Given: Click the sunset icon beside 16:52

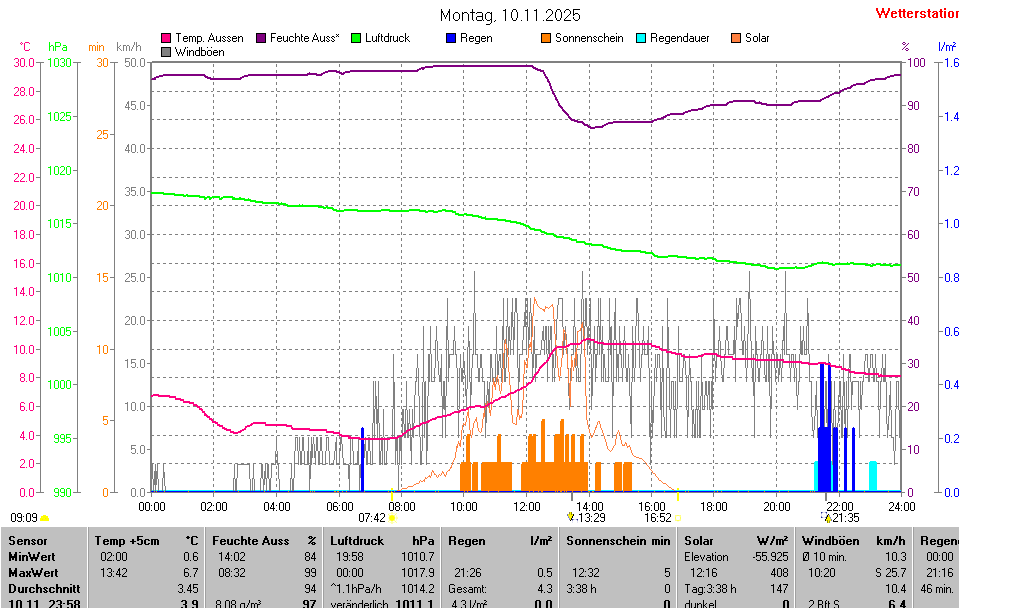Looking at the screenshot, I should point(679,518).
